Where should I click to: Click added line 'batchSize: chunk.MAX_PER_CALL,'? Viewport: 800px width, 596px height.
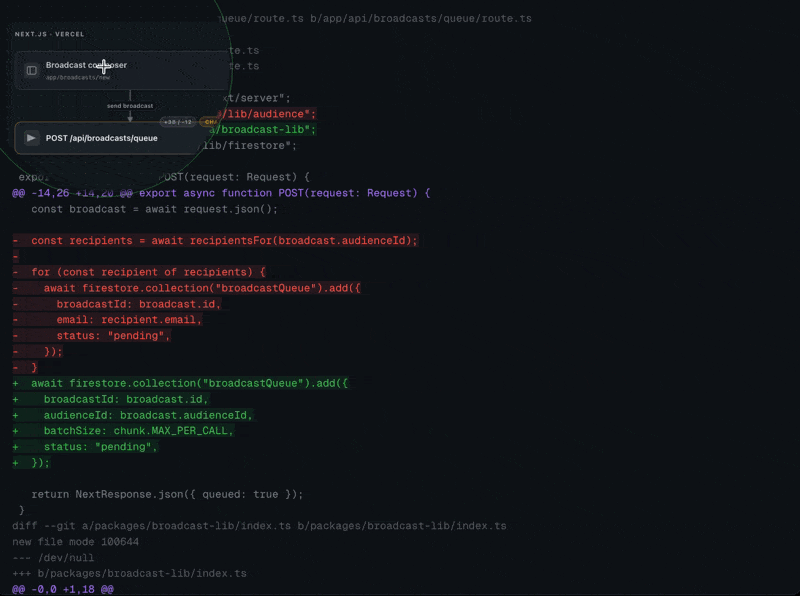[123, 431]
